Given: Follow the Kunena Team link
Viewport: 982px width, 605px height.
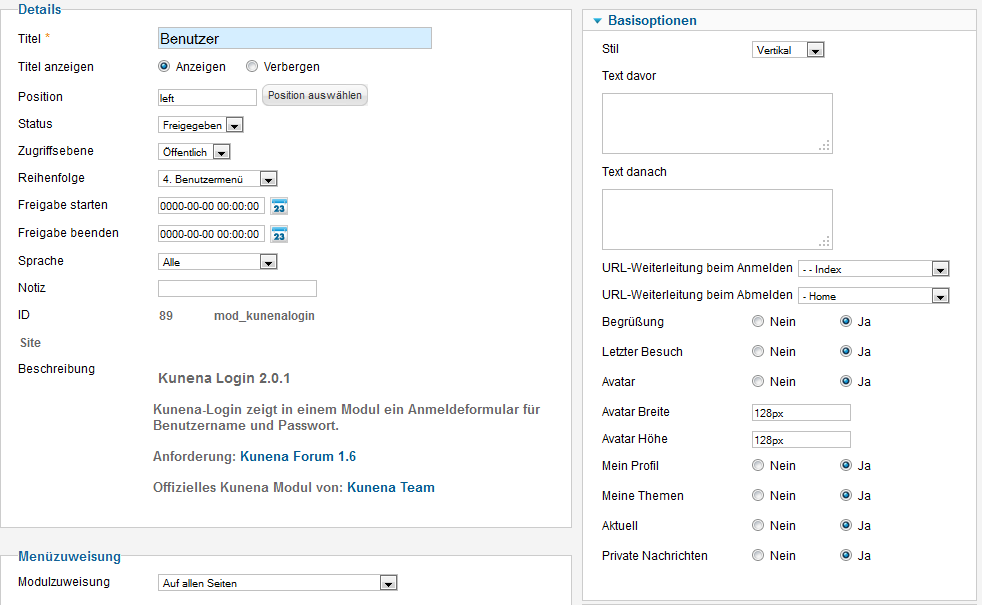Looking at the screenshot, I should coord(391,488).
